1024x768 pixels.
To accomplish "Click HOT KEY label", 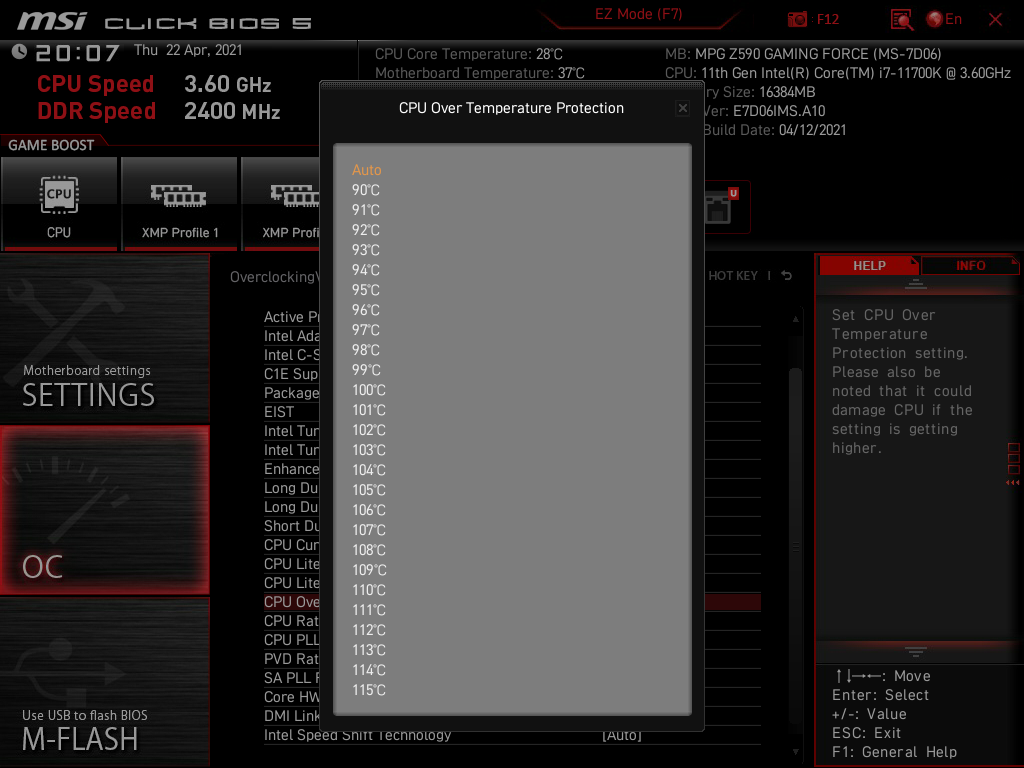I will point(733,276).
